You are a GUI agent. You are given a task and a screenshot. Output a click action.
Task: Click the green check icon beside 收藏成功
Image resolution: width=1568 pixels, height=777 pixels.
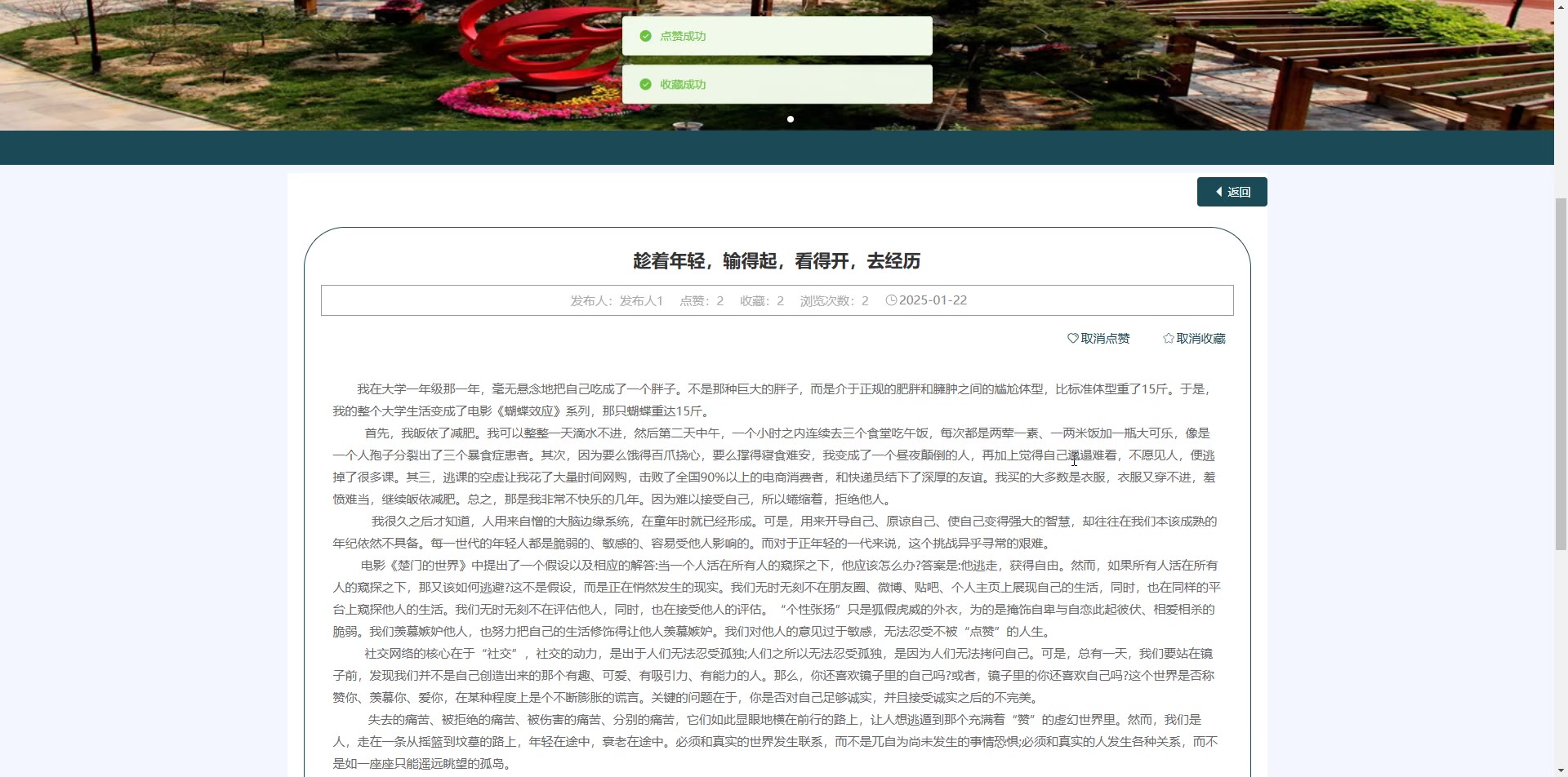[645, 84]
